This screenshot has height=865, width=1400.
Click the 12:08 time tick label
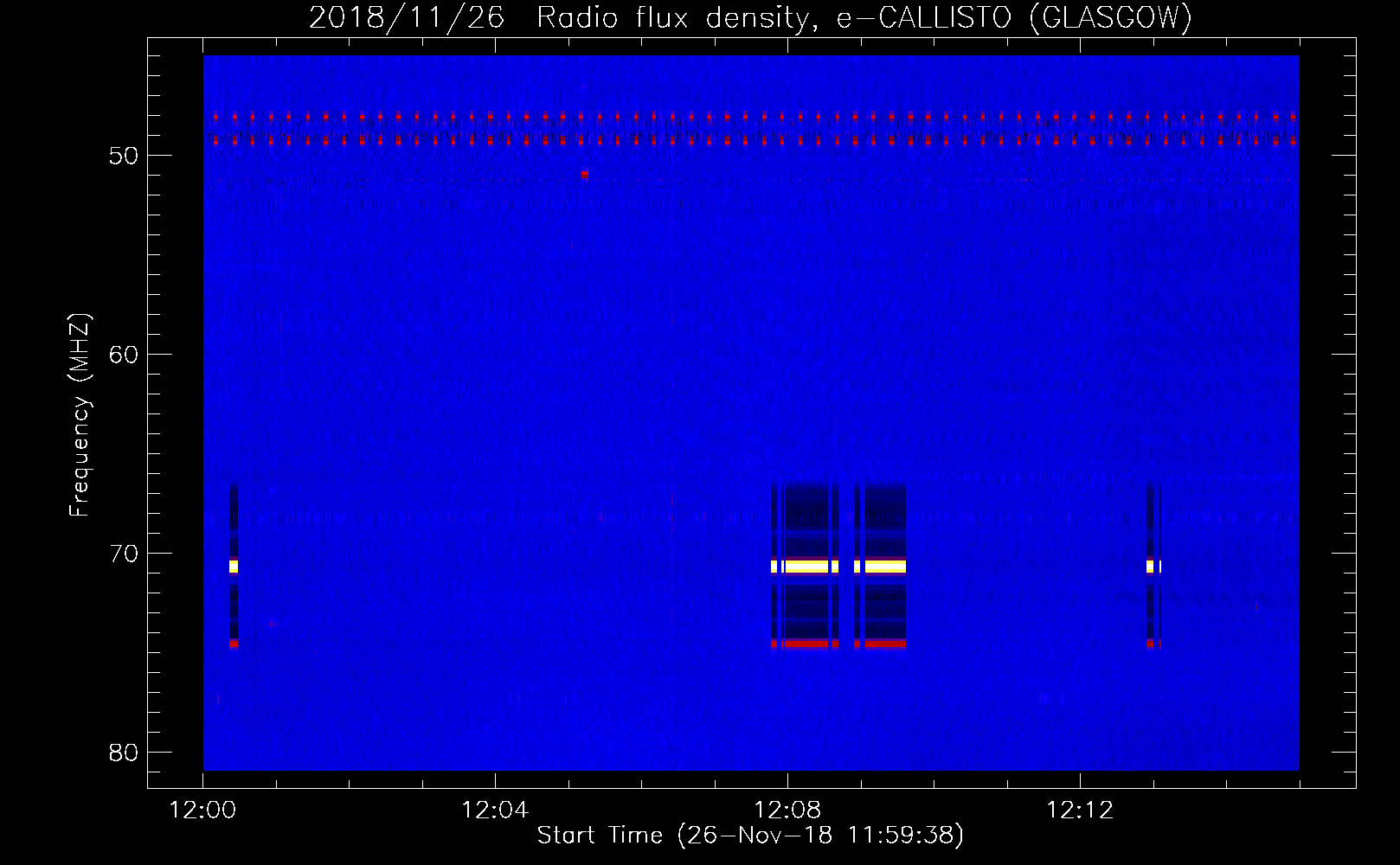tap(787, 810)
